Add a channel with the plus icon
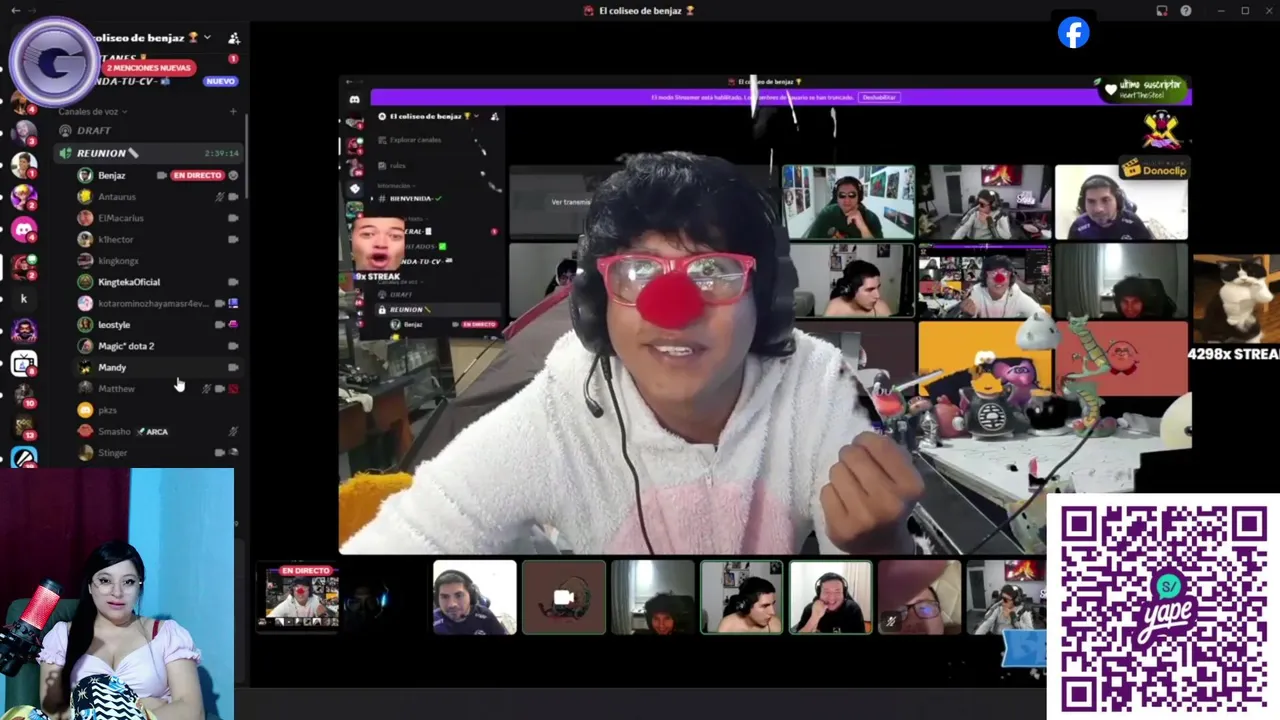 pos(233,111)
